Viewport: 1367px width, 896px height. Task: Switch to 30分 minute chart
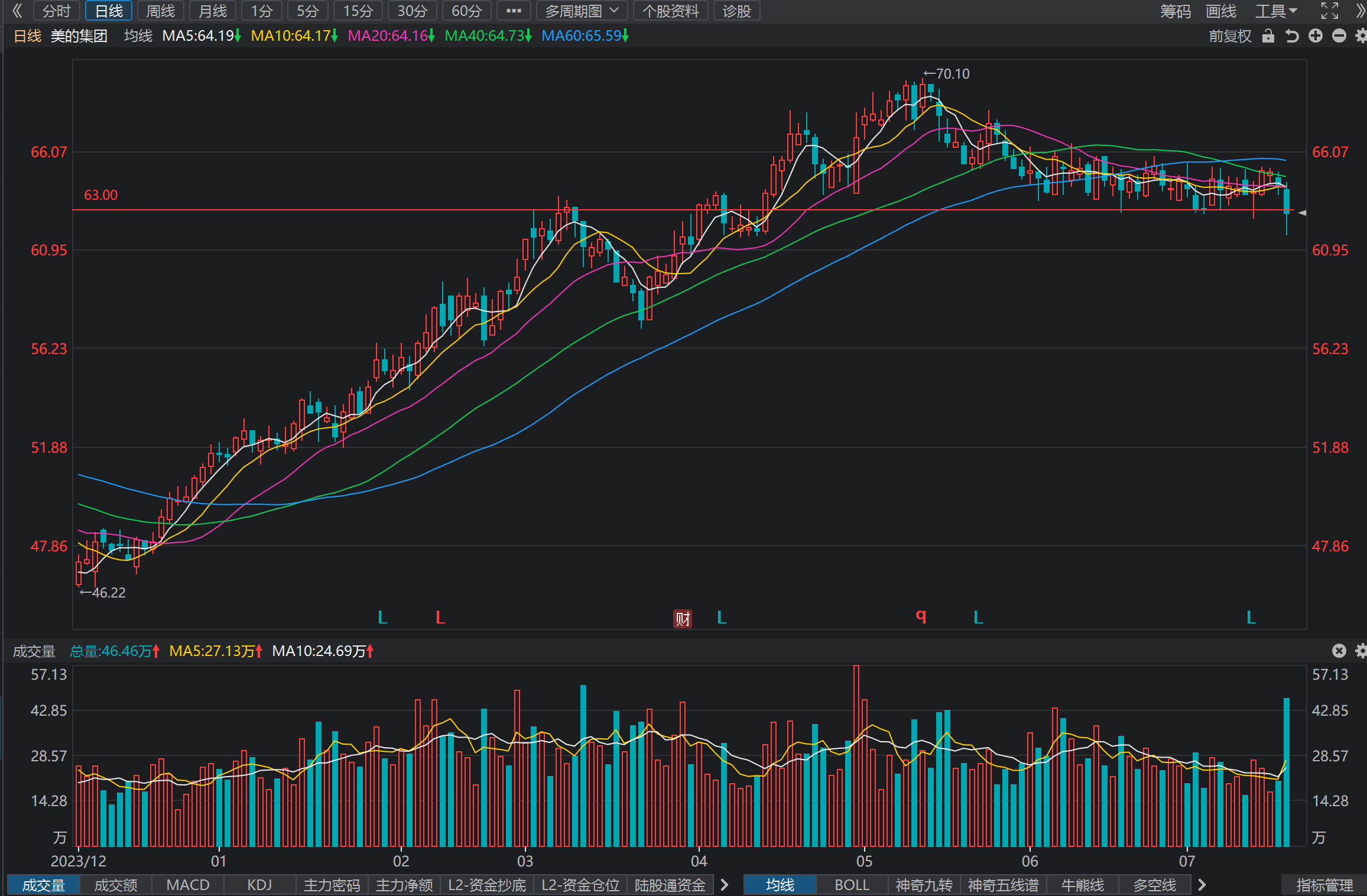[x=413, y=11]
